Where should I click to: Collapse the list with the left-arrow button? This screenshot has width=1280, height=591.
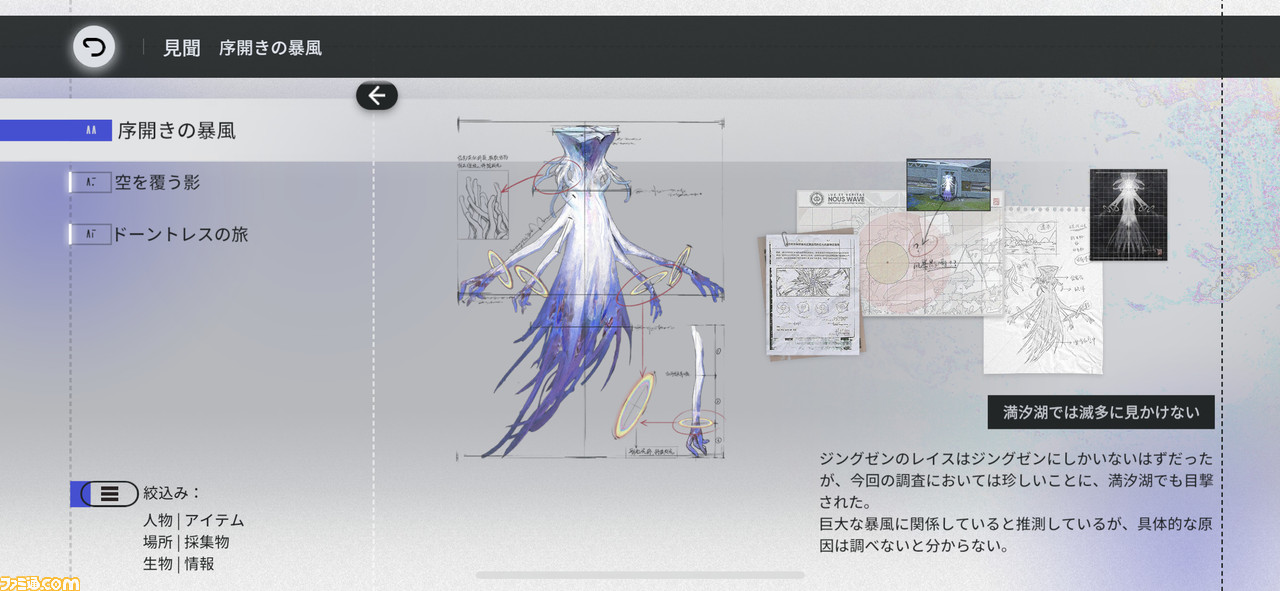tap(377, 95)
